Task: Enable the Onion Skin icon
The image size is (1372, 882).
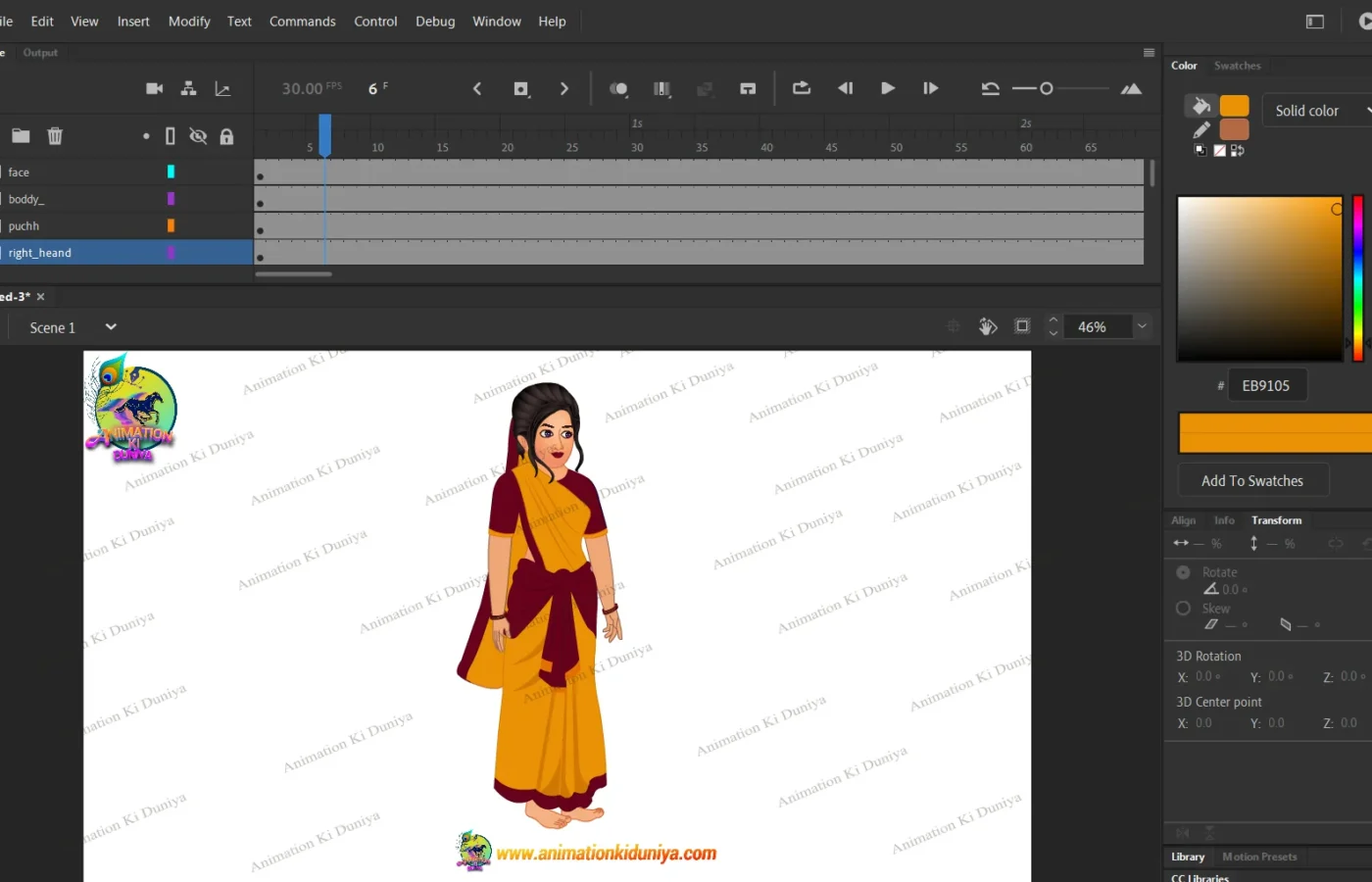Action: coord(618,89)
